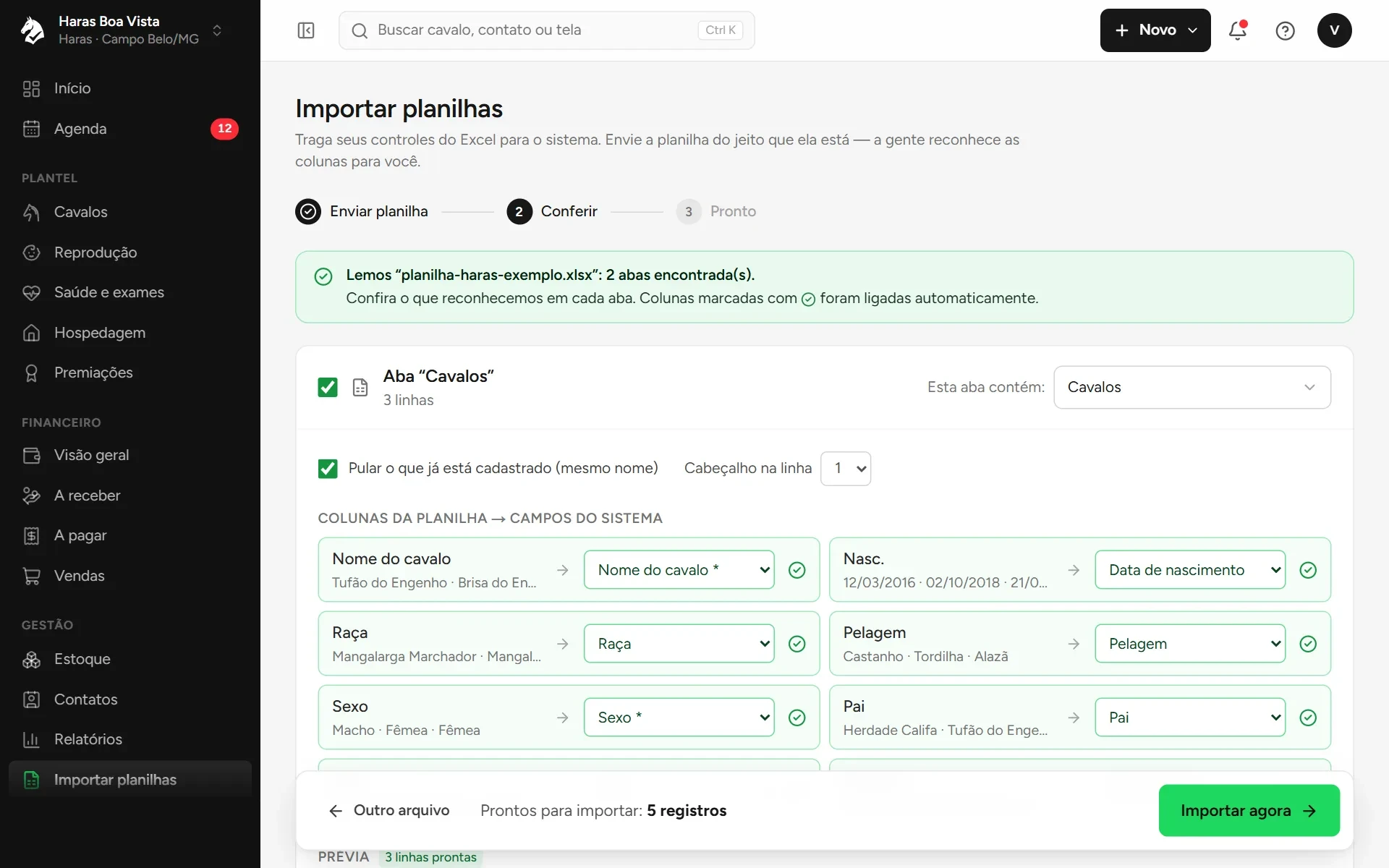
Task: Click Importar agora button
Action: [x=1249, y=811]
